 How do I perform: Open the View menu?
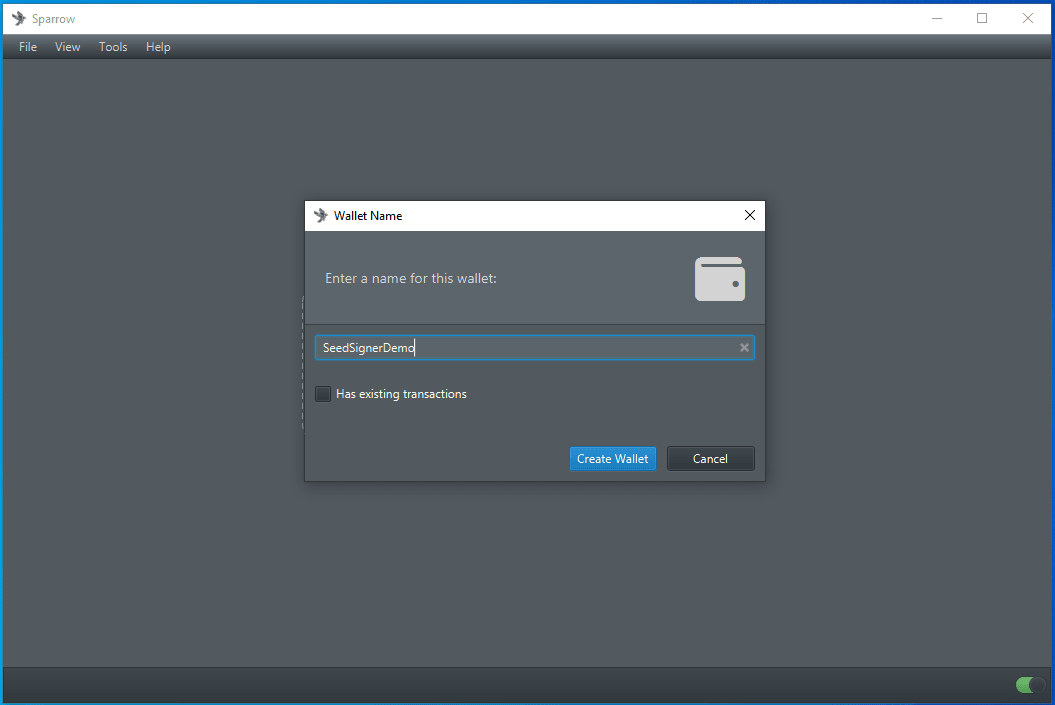(68, 47)
